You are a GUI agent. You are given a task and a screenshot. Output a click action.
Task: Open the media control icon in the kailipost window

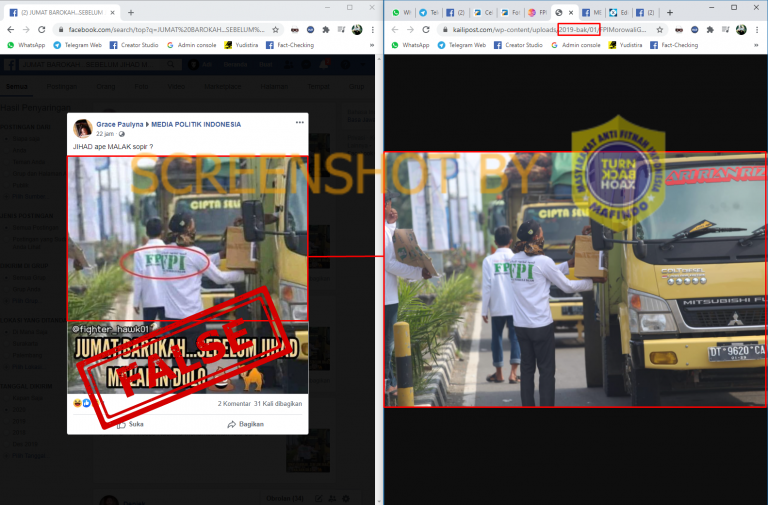pos(725,30)
